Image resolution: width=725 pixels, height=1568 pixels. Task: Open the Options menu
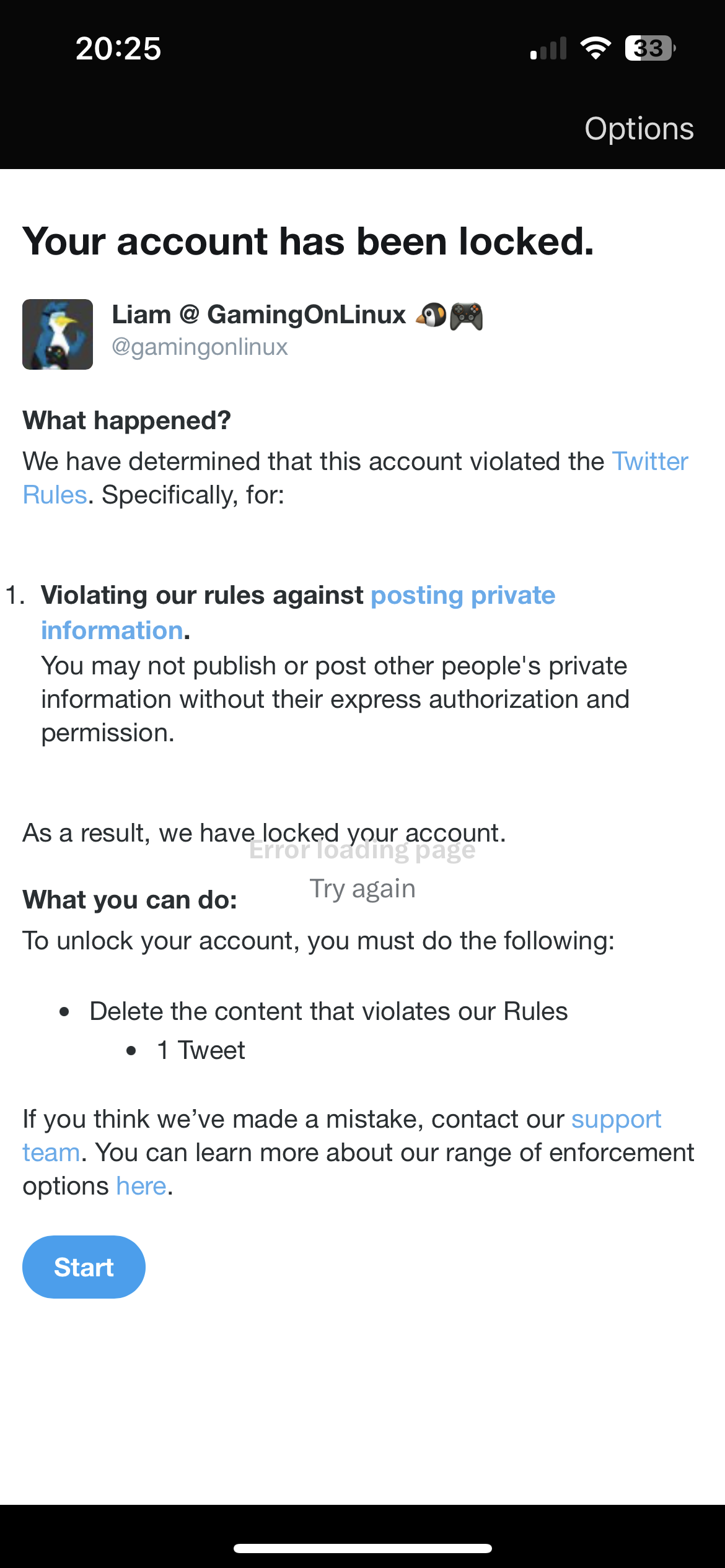(639, 129)
